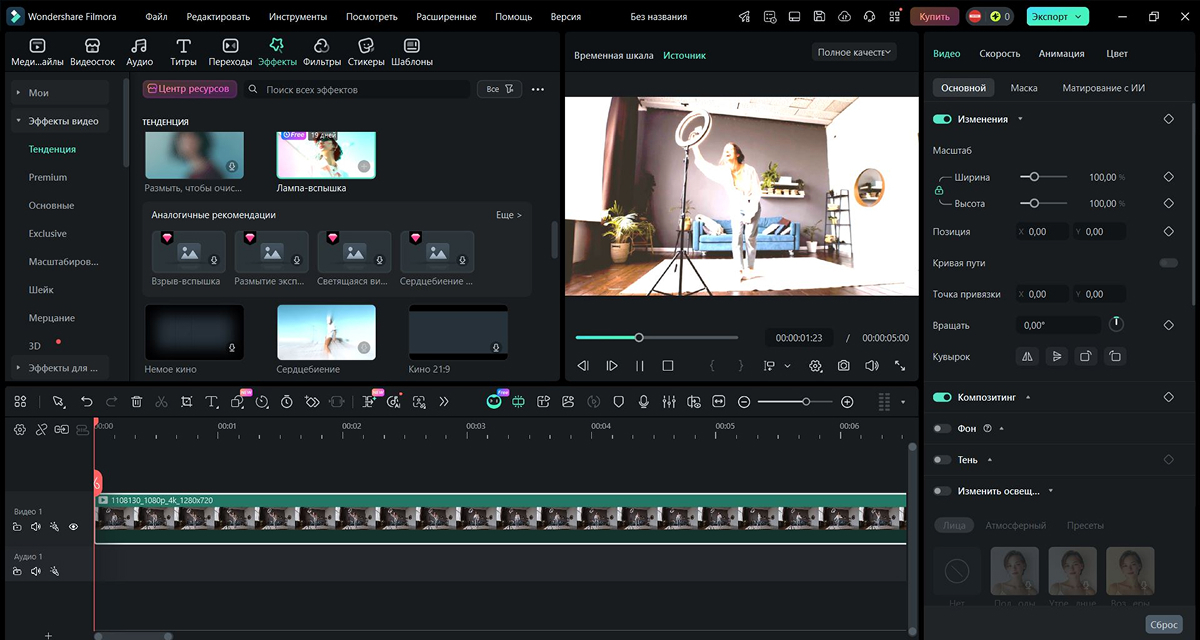Select the crop tool in timeline toolbar
1200x640 pixels.
[187, 402]
